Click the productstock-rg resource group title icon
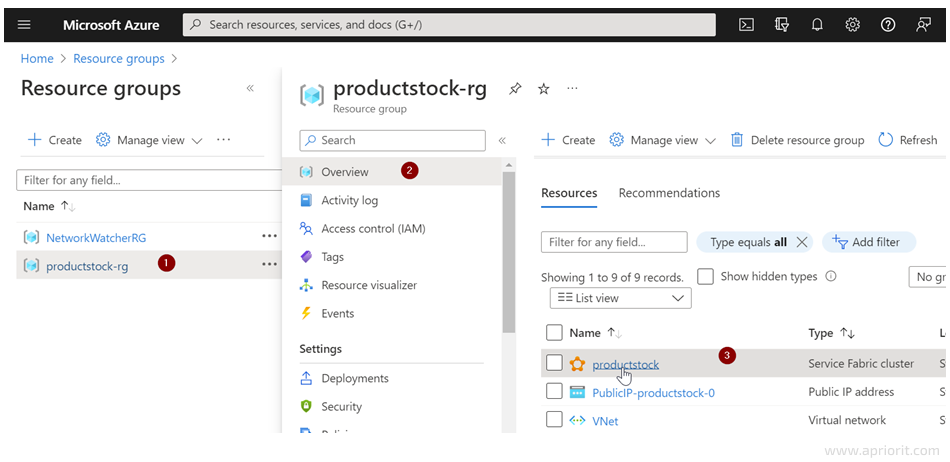 coord(313,95)
